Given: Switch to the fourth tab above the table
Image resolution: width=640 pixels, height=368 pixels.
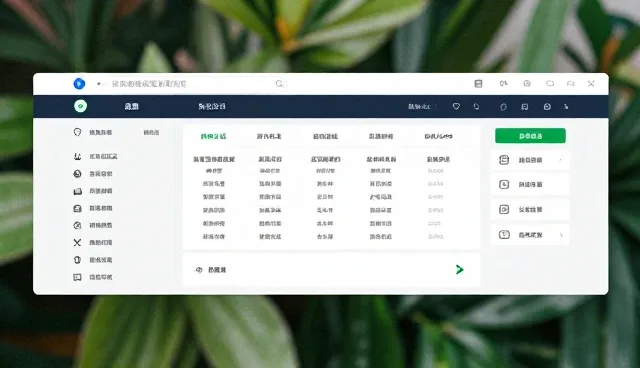Looking at the screenshot, I should point(381,136).
